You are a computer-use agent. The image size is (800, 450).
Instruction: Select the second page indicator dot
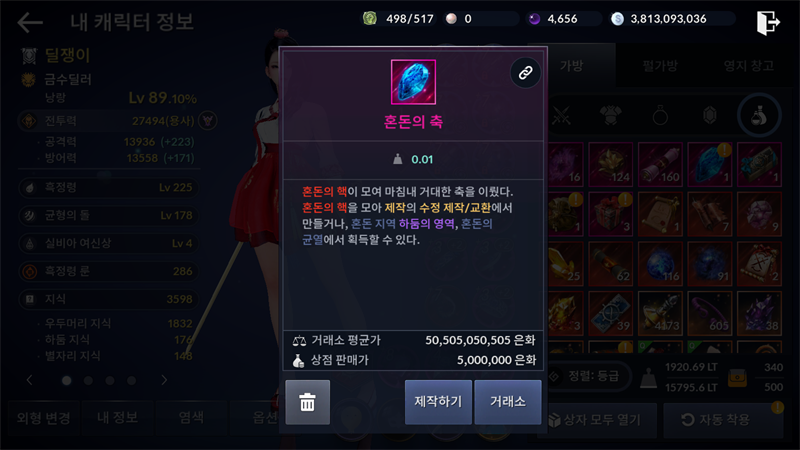pos(88,381)
